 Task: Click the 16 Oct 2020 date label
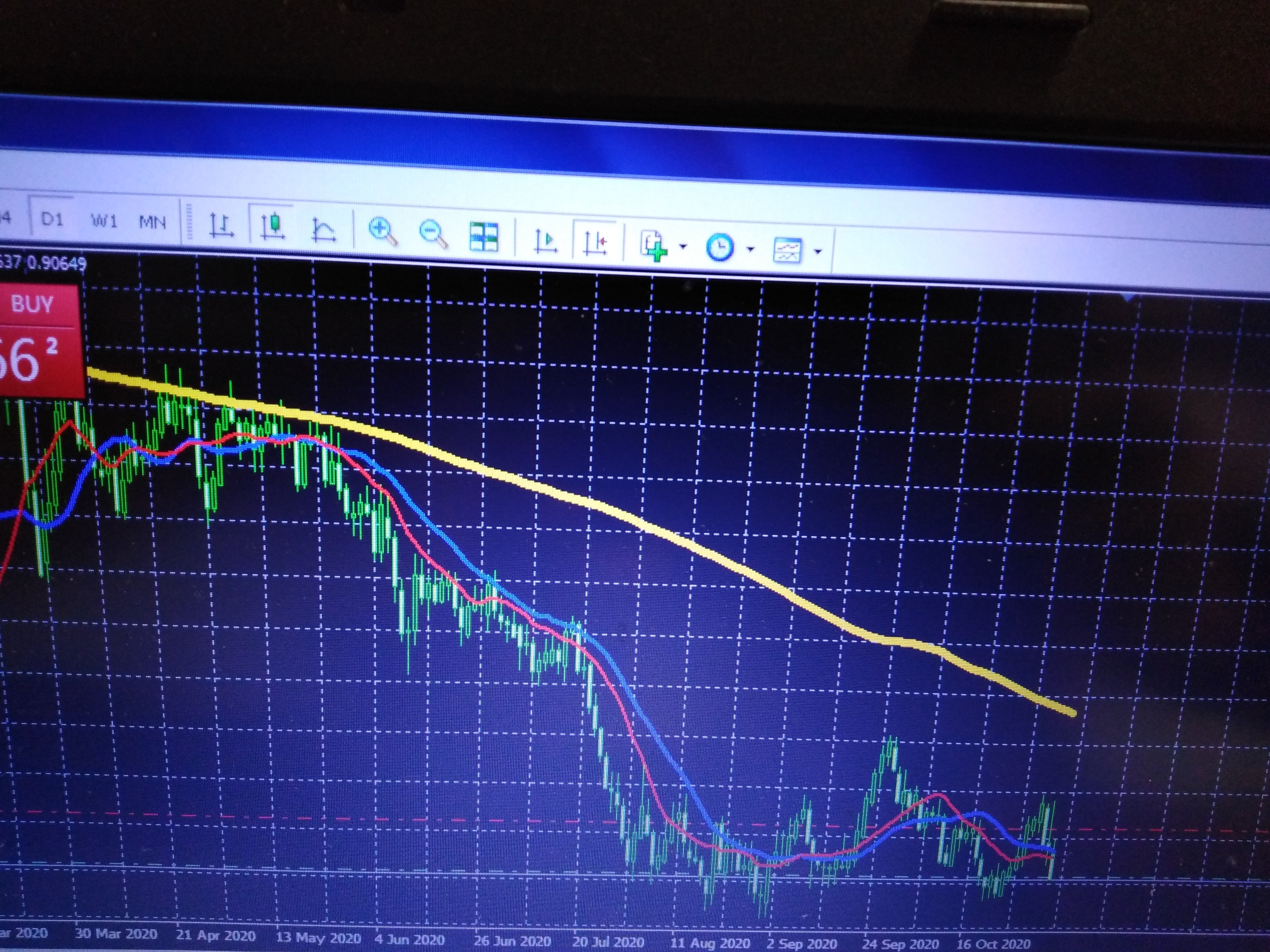(x=994, y=944)
